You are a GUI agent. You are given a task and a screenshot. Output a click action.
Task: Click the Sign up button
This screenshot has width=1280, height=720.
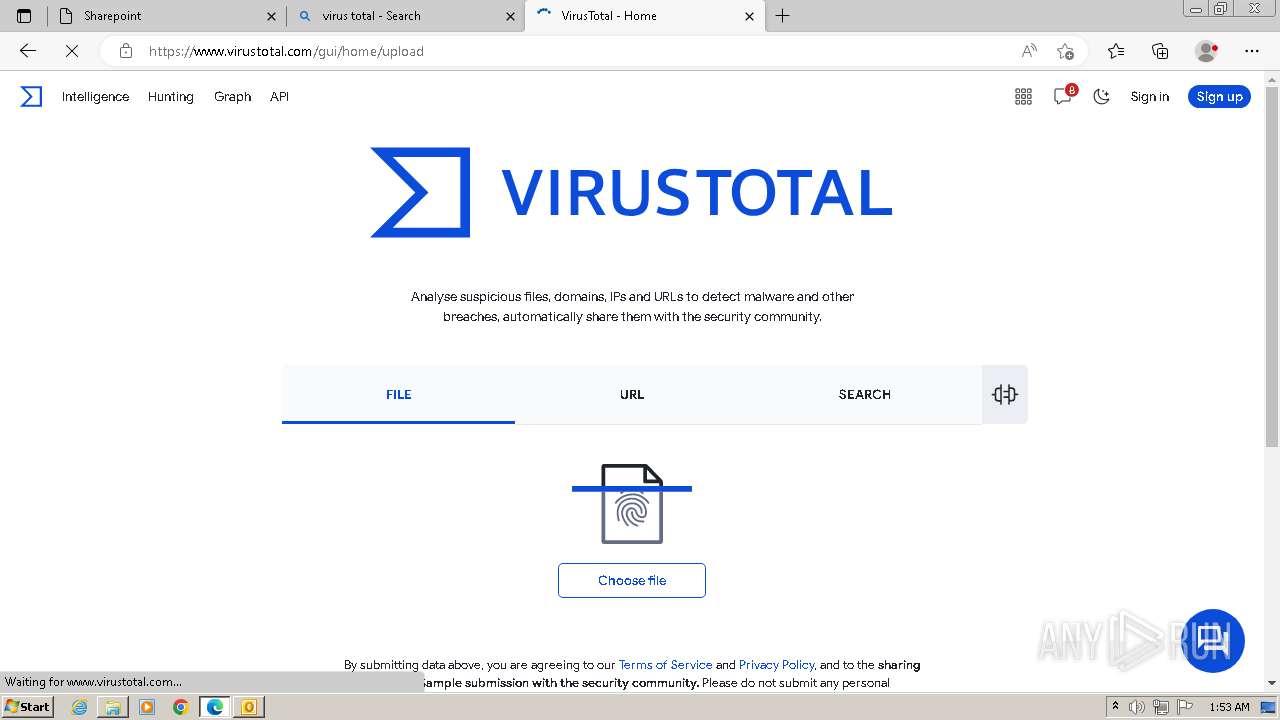[x=1219, y=97]
